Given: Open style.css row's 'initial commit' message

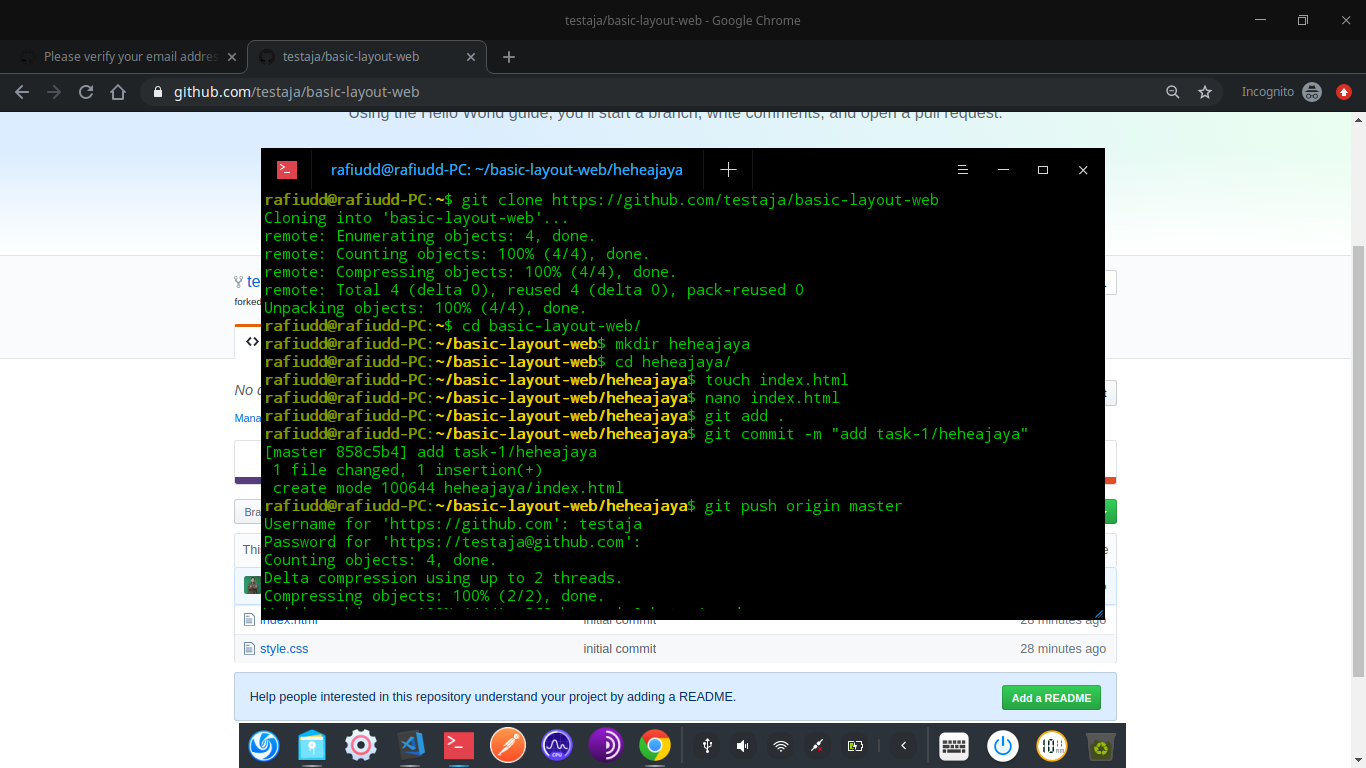Looking at the screenshot, I should point(620,649).
